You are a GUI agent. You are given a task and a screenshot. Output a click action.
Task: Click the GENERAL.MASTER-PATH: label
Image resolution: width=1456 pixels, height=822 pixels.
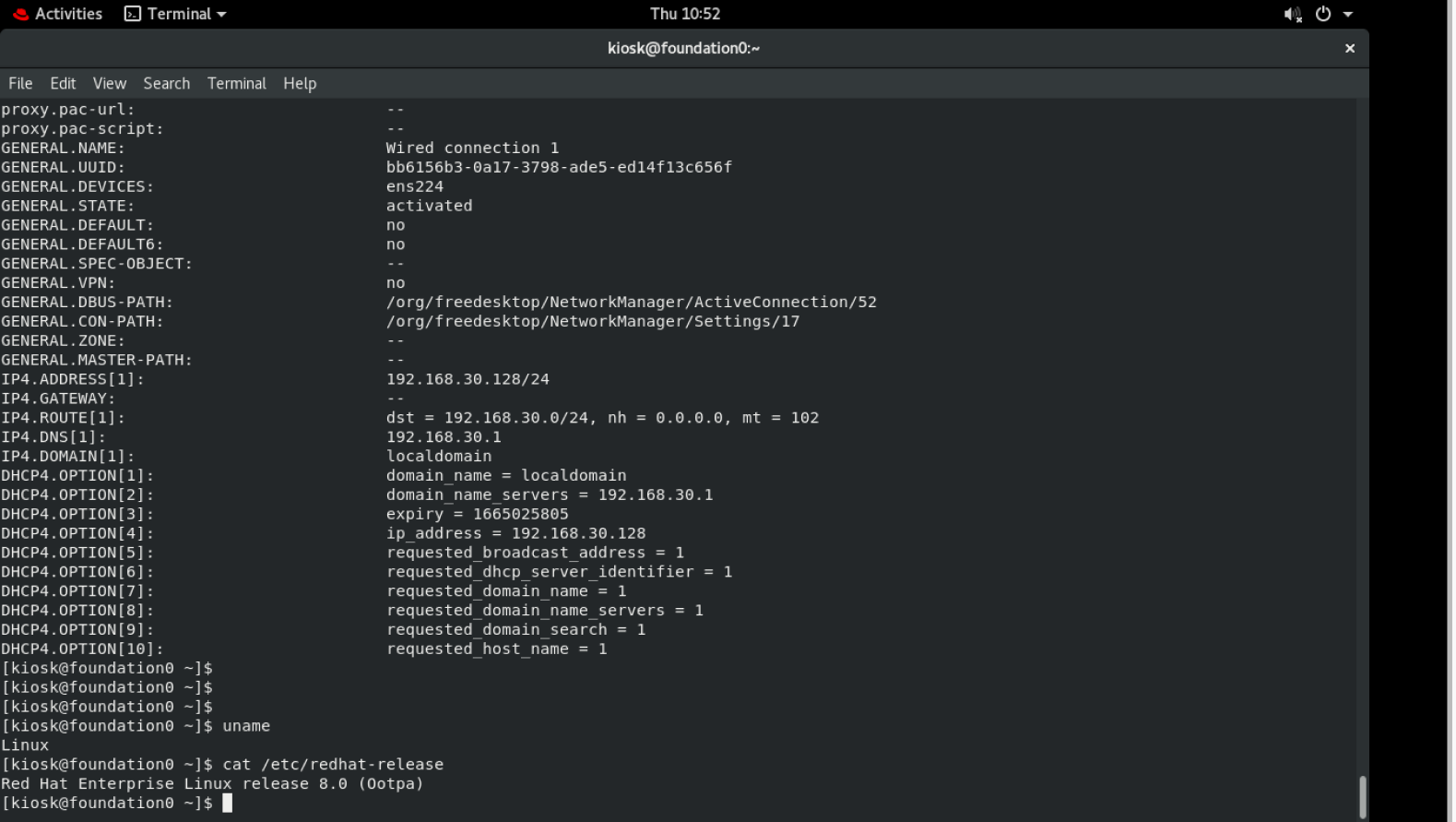[x=97, y=360]
